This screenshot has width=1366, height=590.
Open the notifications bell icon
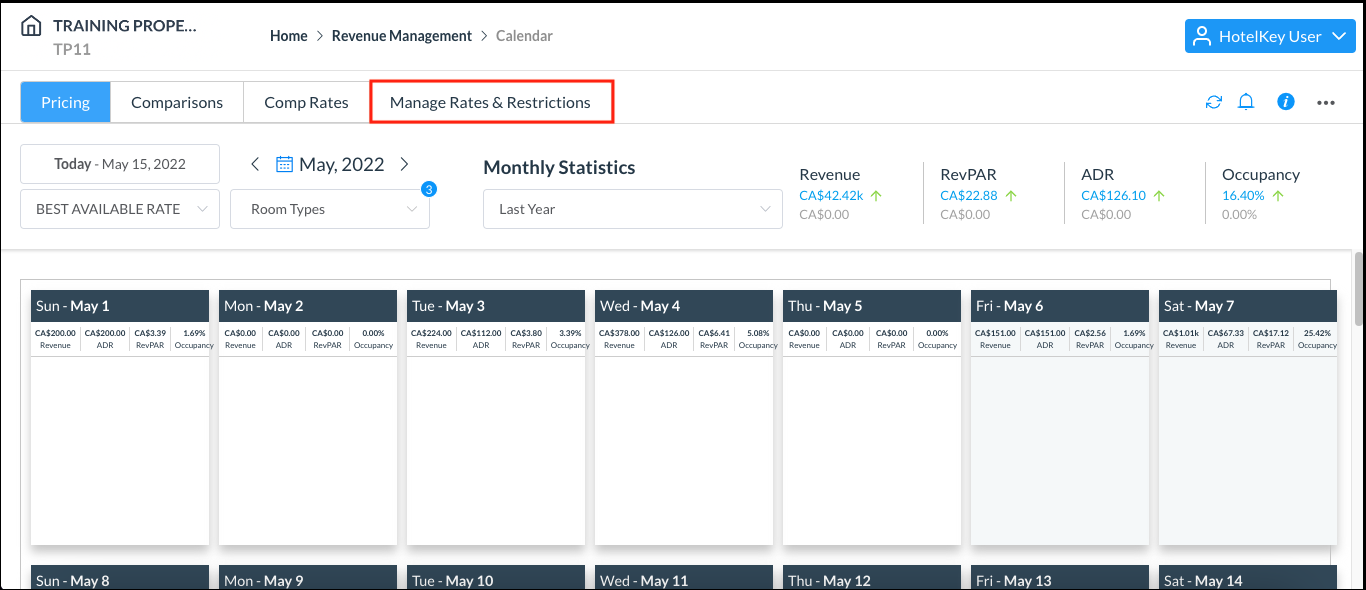point(1246,101)
